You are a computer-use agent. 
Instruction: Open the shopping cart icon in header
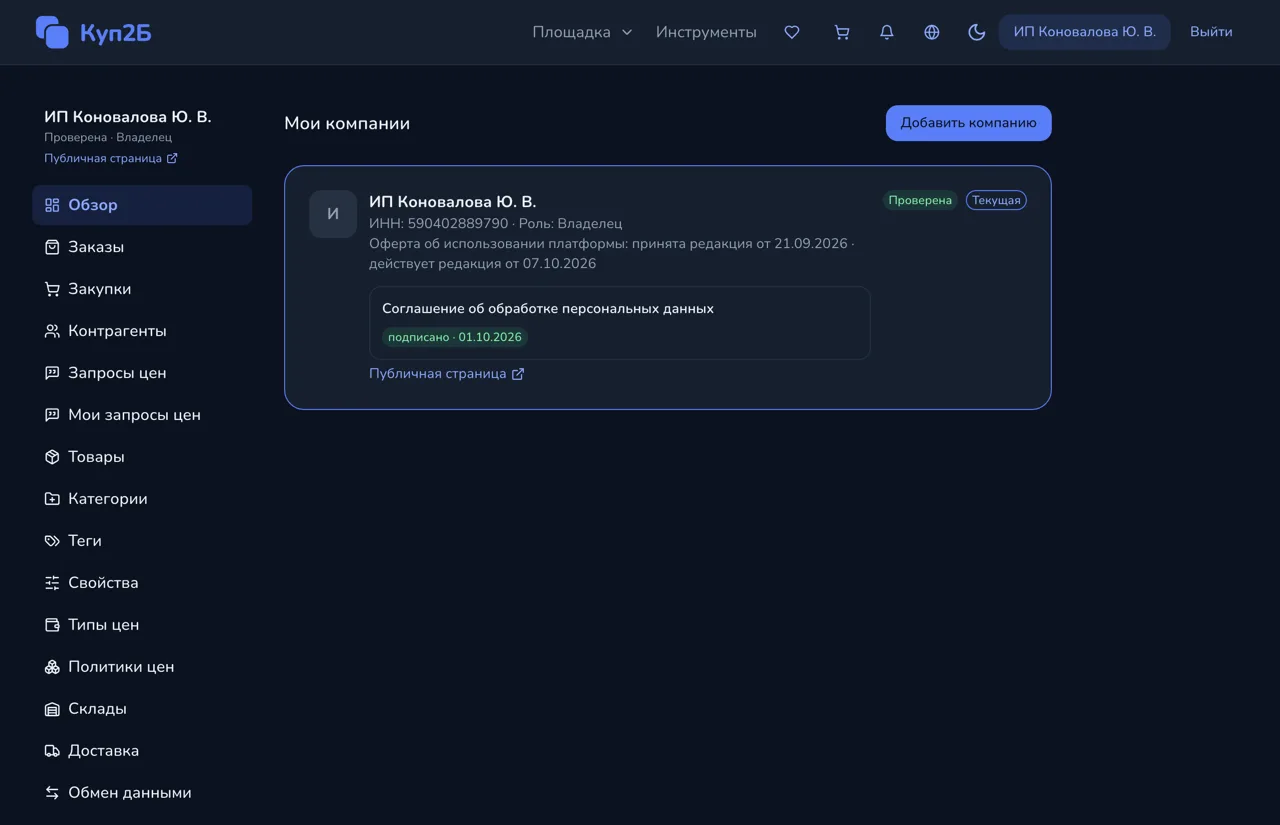[x=842, y=32]
